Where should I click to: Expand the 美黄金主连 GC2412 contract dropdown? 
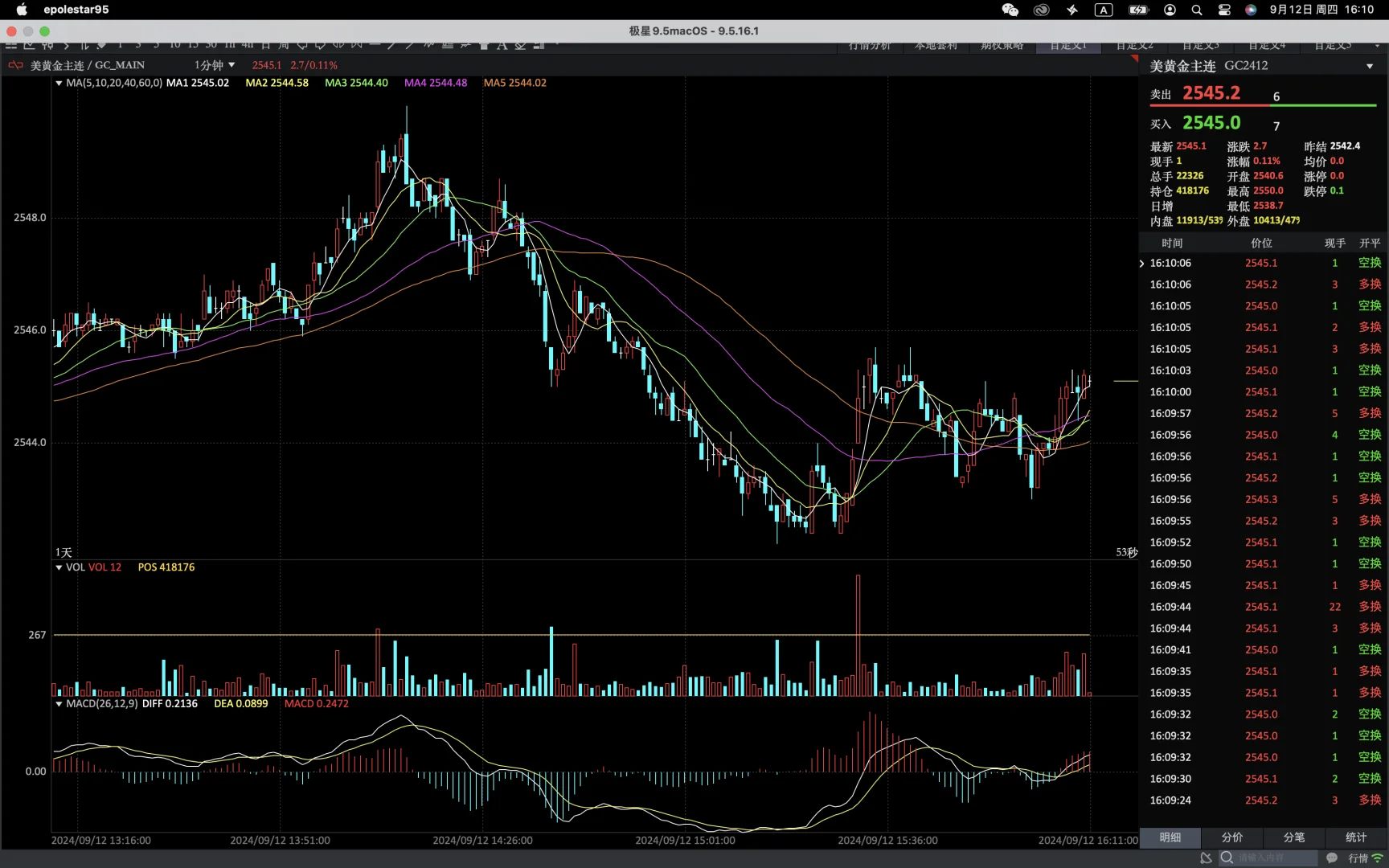point(1370,66)
